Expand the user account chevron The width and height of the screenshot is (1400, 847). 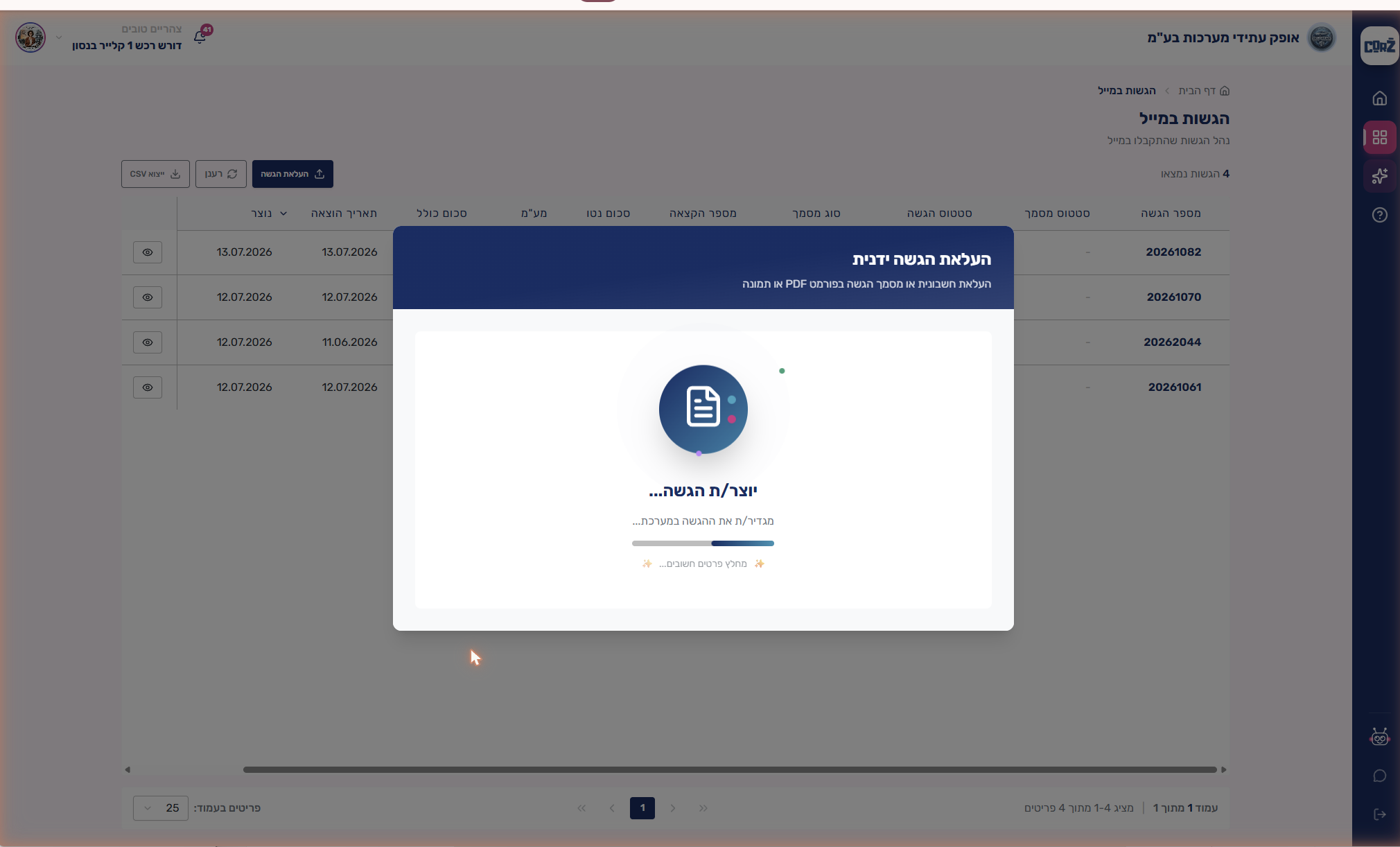click(x=59, y=37)
